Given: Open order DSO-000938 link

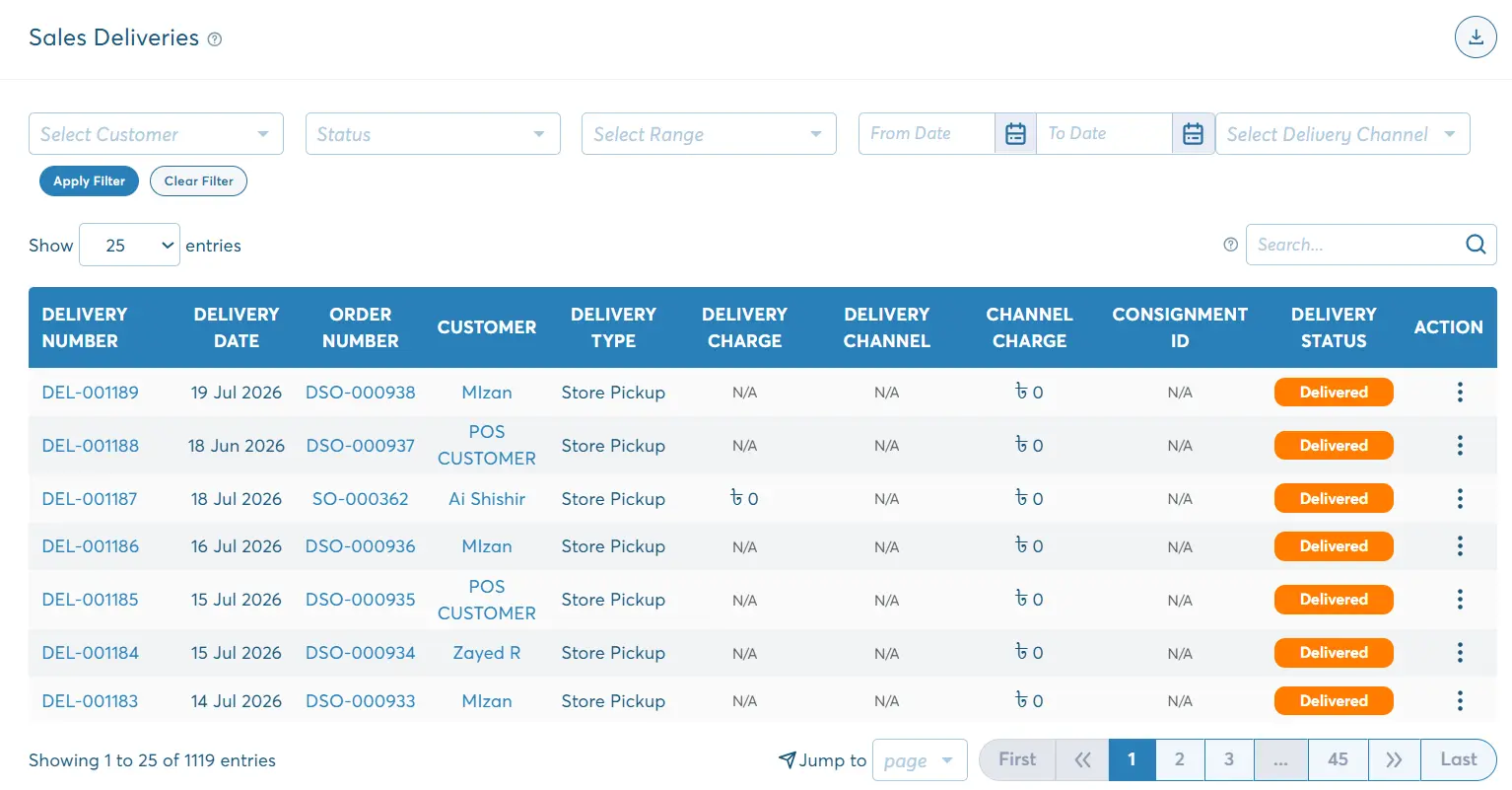Looking at the screenshot, I should 361,393.
